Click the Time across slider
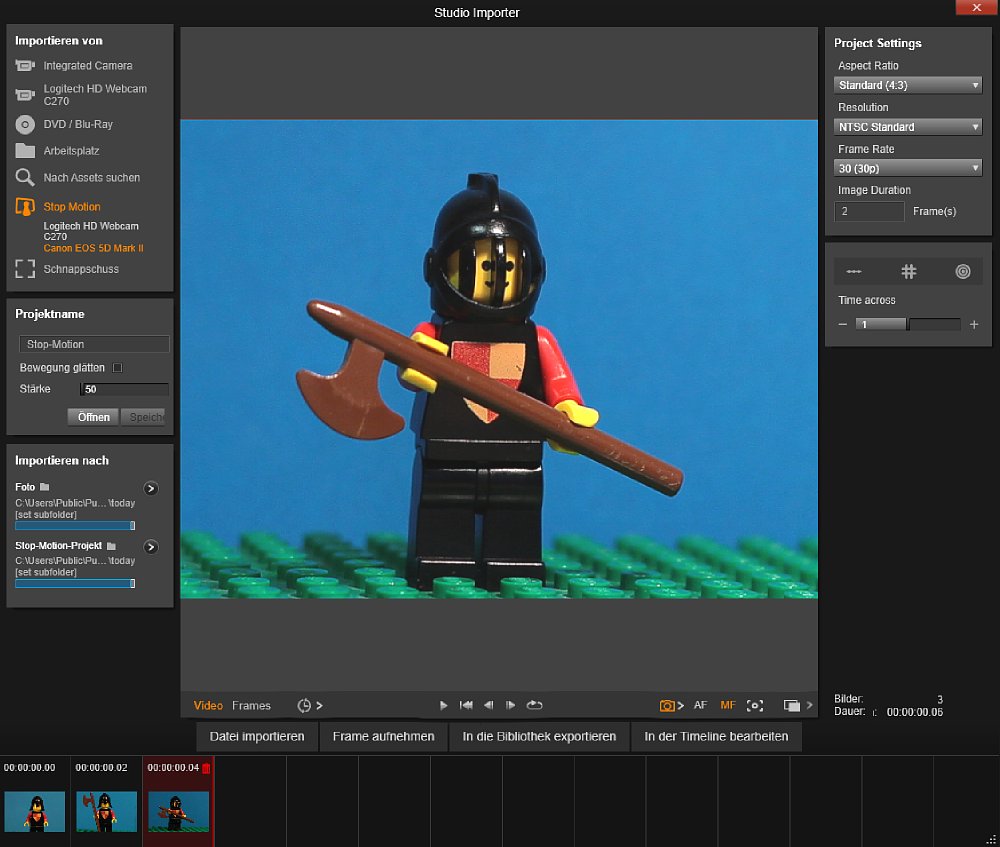This screenshot has width=1000, height=847. [907, 324]
